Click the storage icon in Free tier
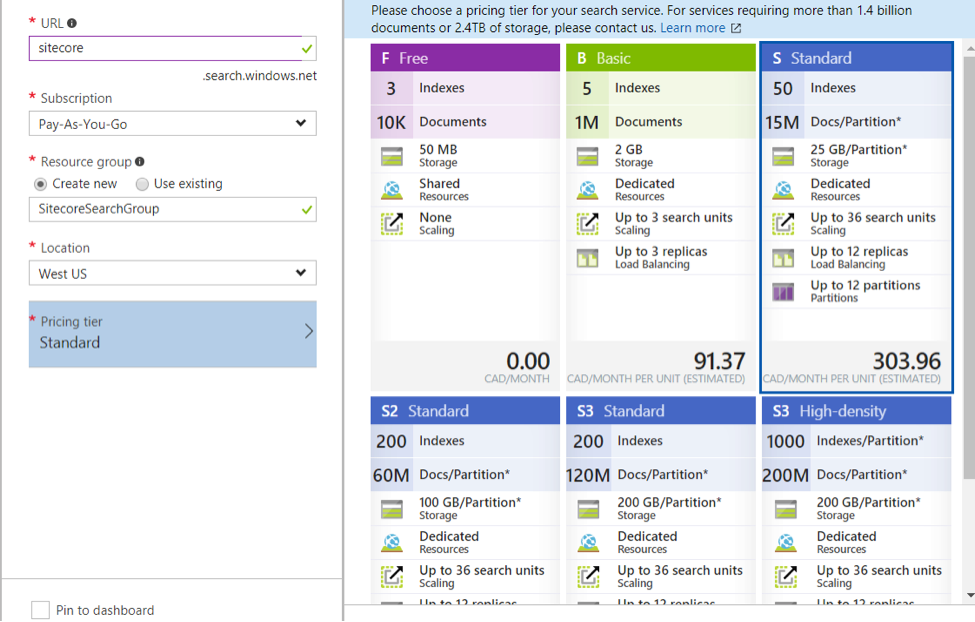The image size is (975, 622). click(x=391, y=156)
